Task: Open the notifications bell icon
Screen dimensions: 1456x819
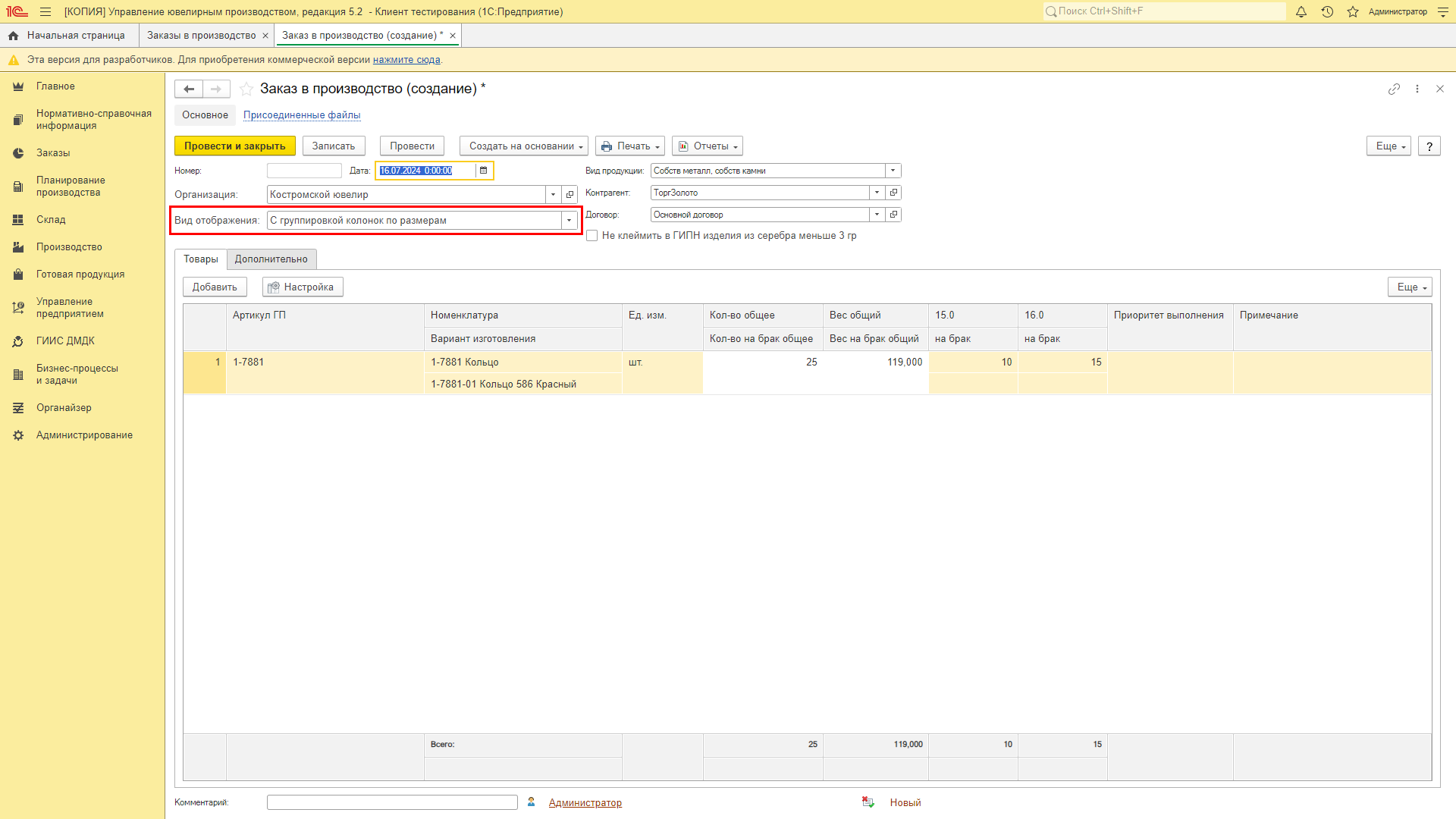Action: 1301,12
